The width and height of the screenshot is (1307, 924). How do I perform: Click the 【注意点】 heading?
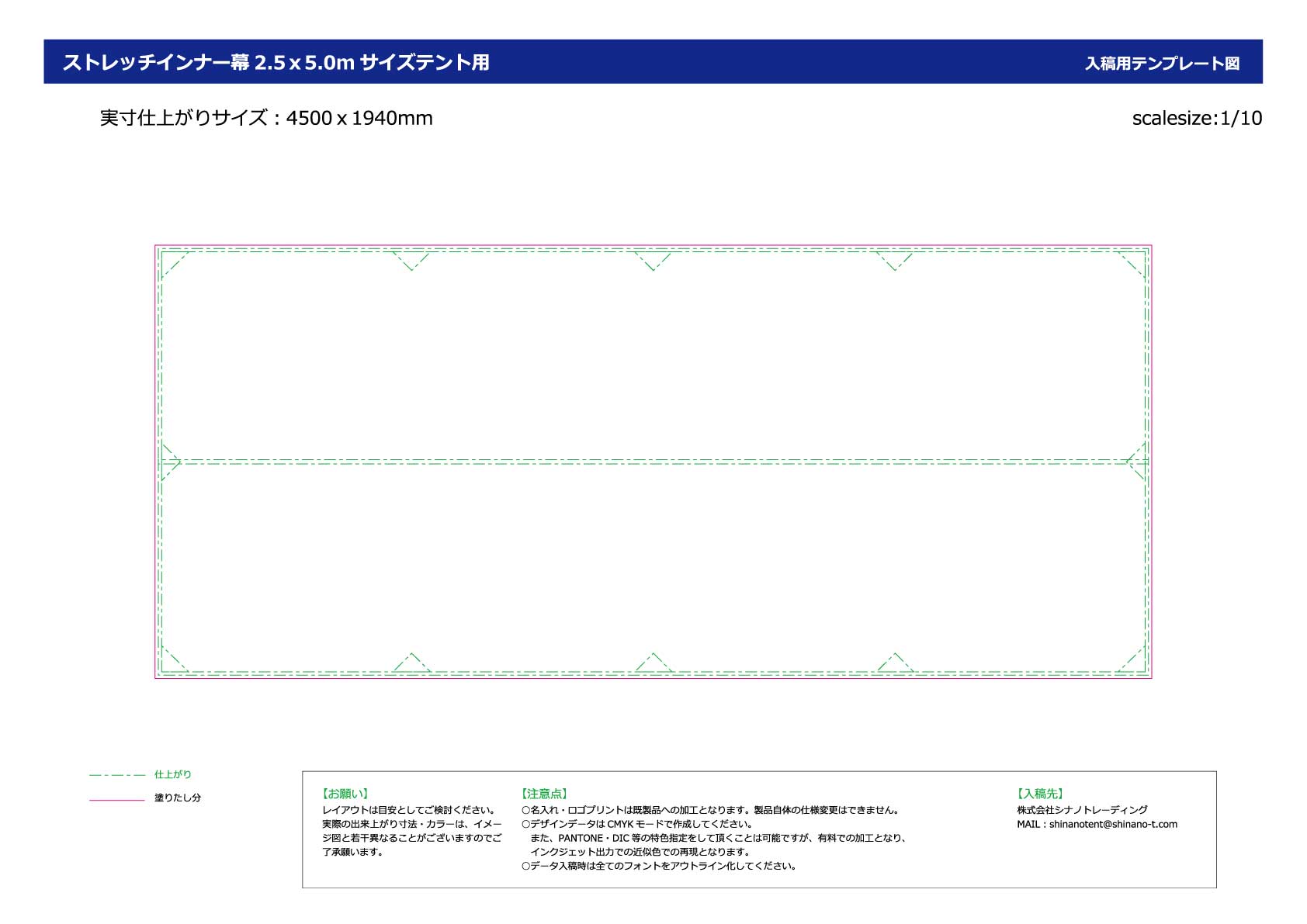(544, 794)
